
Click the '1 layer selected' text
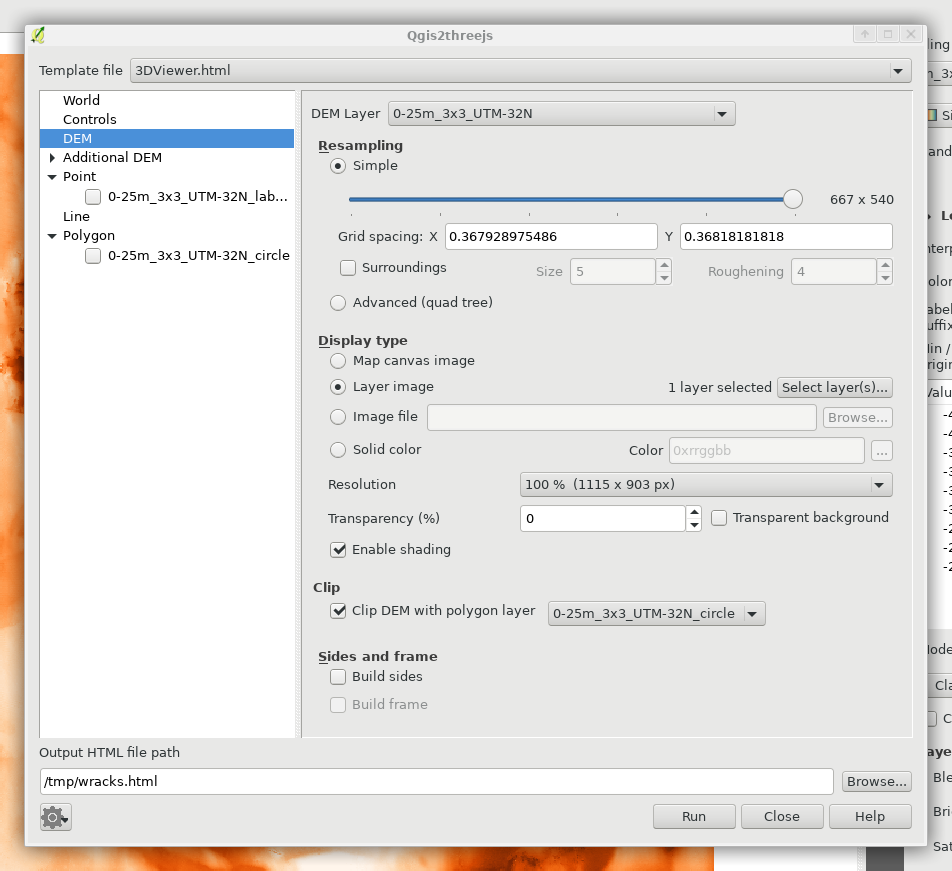pos(719,387)
